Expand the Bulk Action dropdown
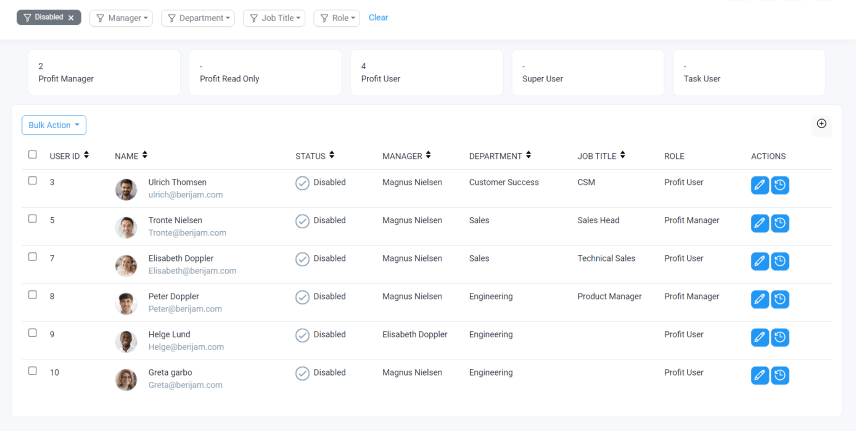The width and height of the screenshot is (856, 432). point(54,125)
